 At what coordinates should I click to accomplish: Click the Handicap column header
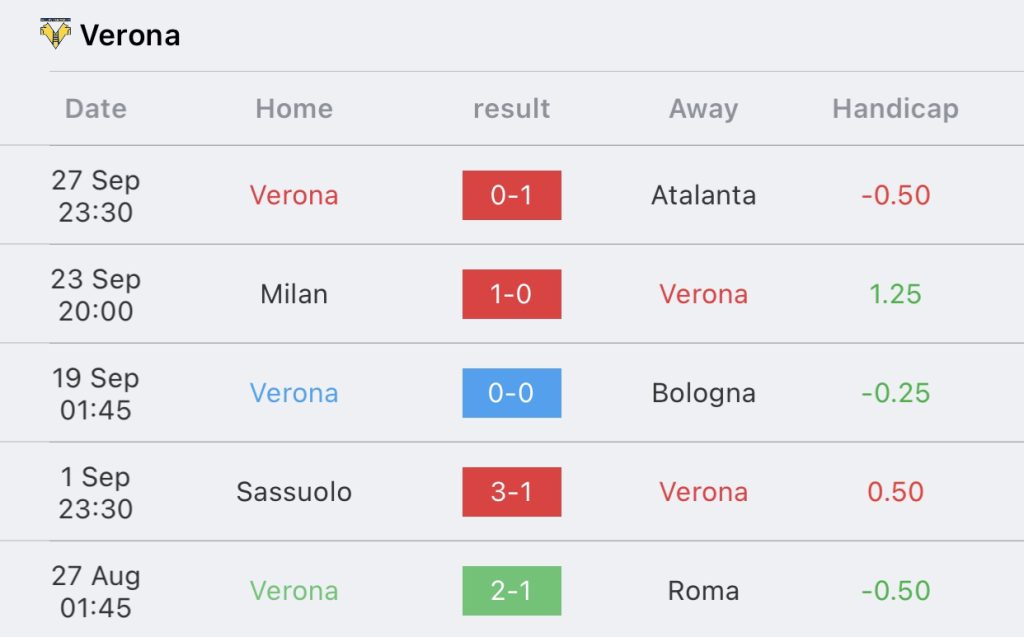[895, 108]
